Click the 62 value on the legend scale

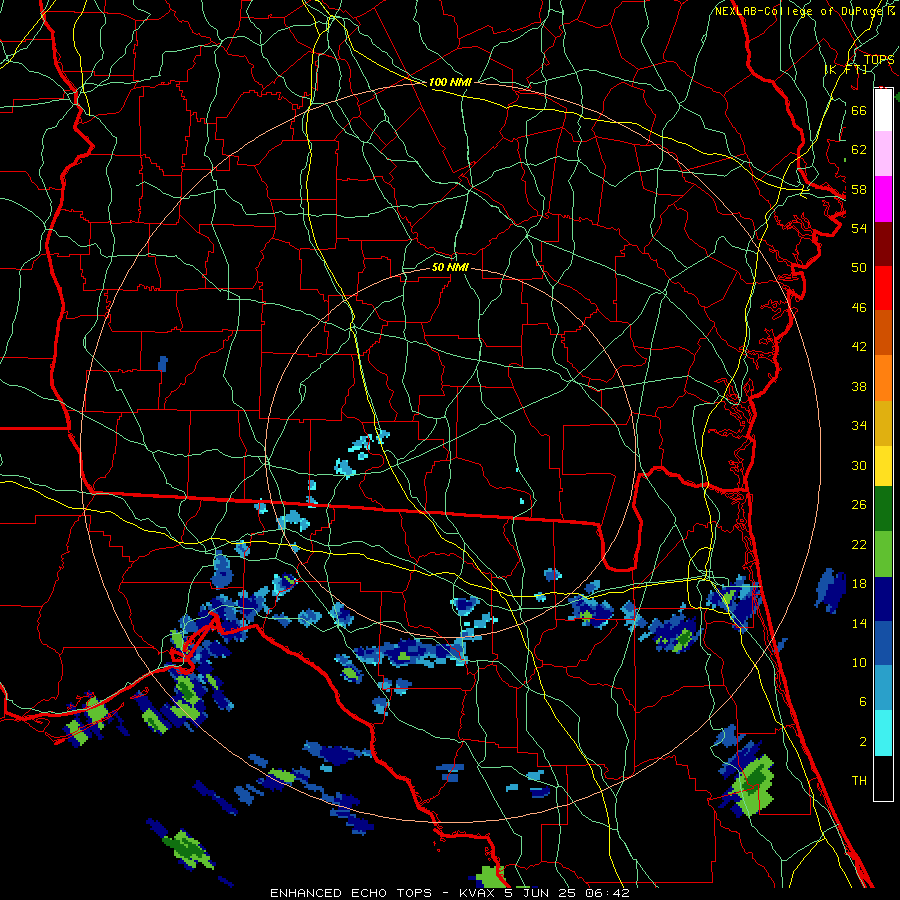[859, 150]
